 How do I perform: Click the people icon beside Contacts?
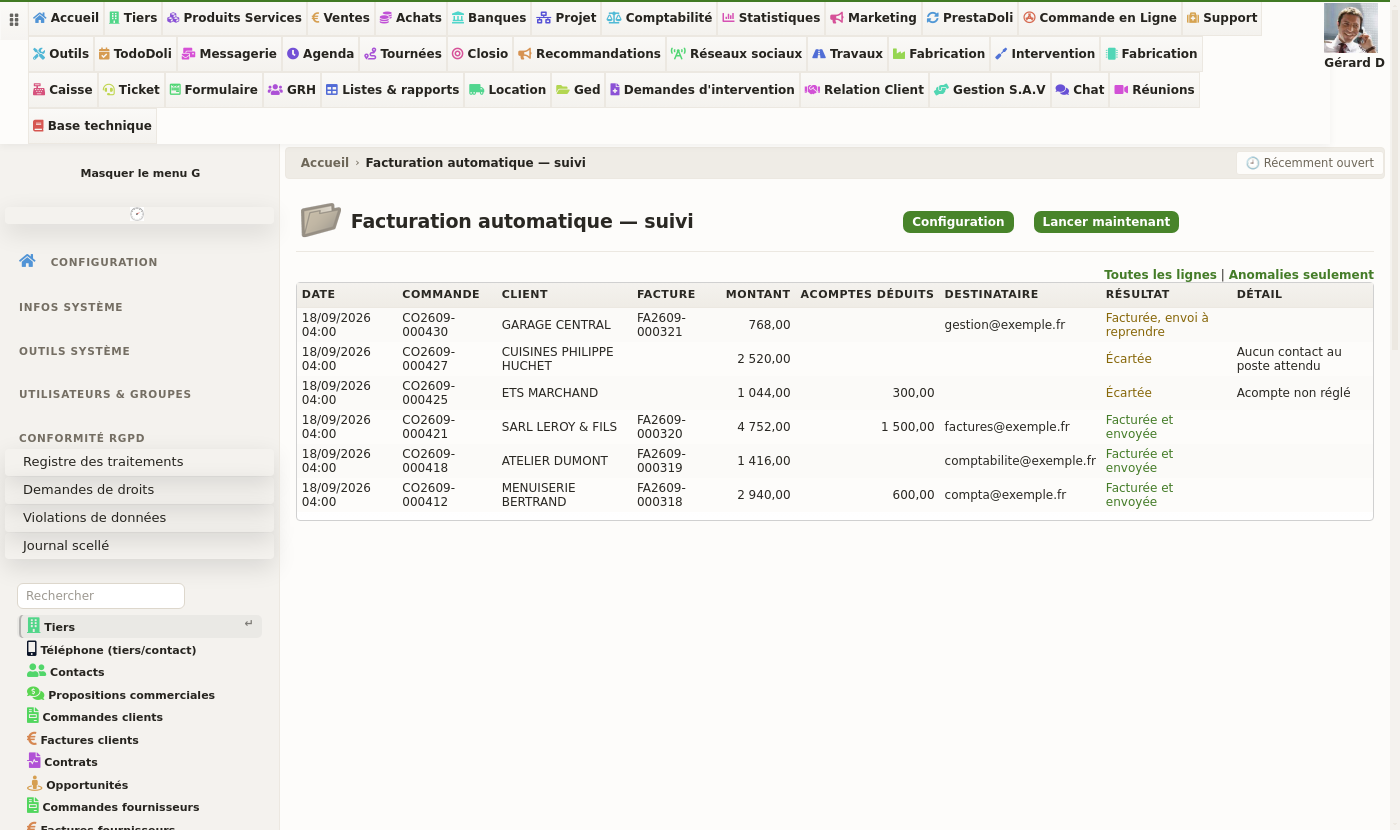point(36,671)
